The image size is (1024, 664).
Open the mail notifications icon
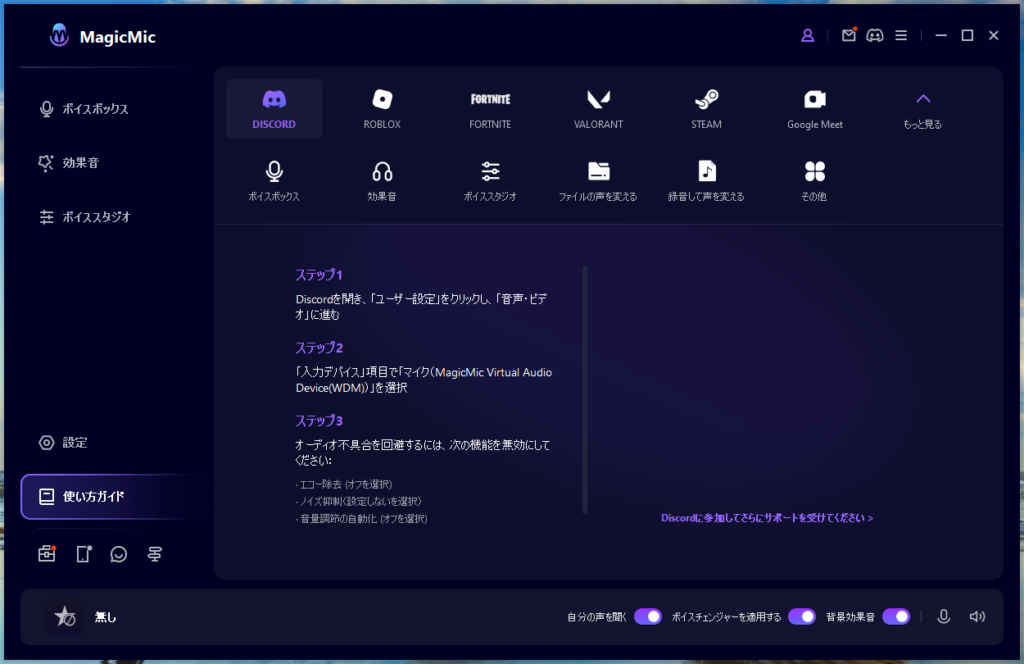tap(848, 35)
